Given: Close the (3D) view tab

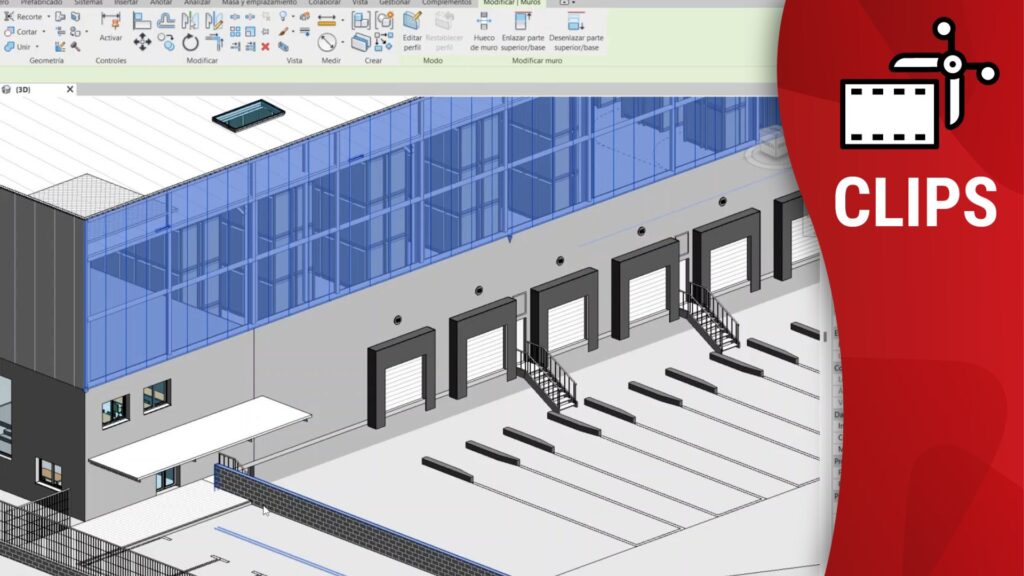Looking at the screenshot, I should pyautogui.click(x=70, y=89).
